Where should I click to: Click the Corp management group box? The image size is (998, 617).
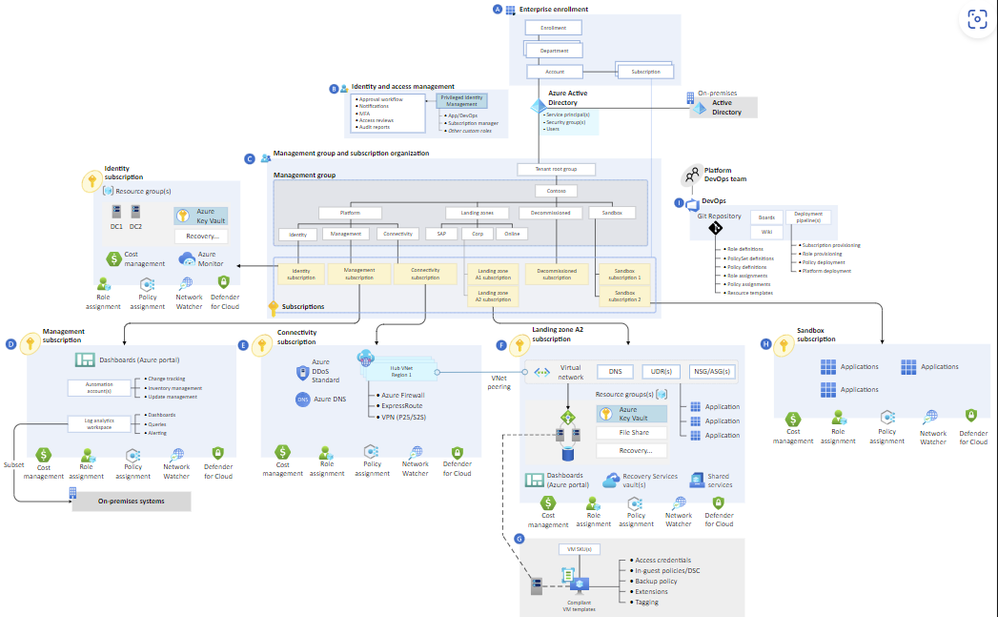click(x=477, y=234)
